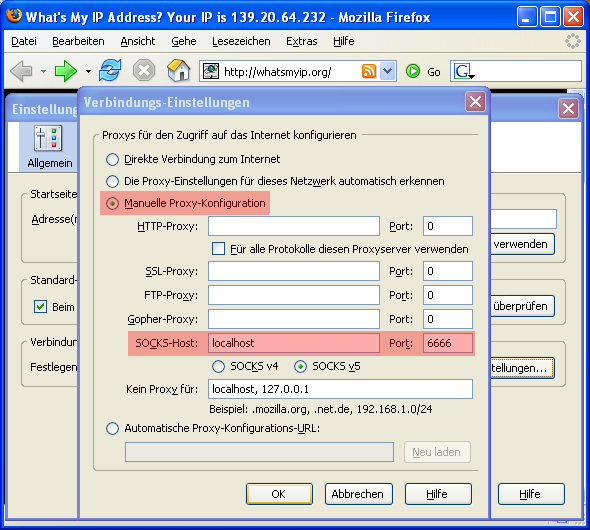Close the Verbindungs-Einstellungen dialog

point(476,102)
